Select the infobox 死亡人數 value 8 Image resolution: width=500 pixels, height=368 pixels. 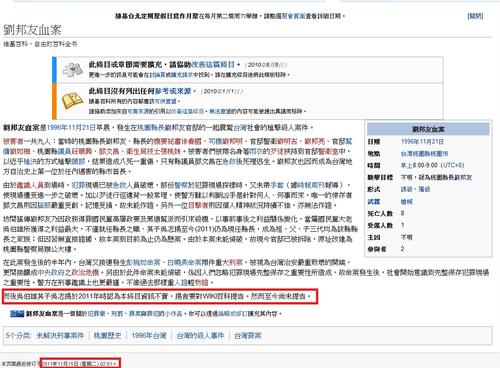(x=402, y=213)
